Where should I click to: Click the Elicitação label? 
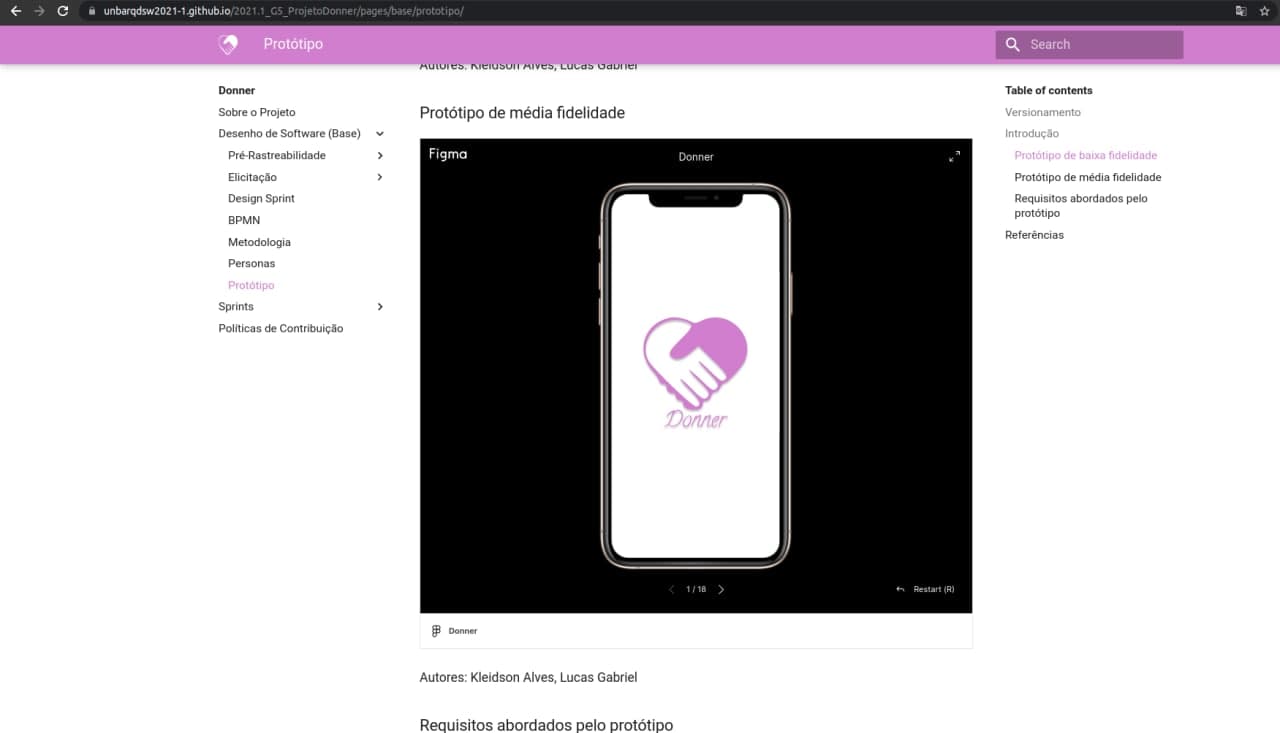(252, 177)
